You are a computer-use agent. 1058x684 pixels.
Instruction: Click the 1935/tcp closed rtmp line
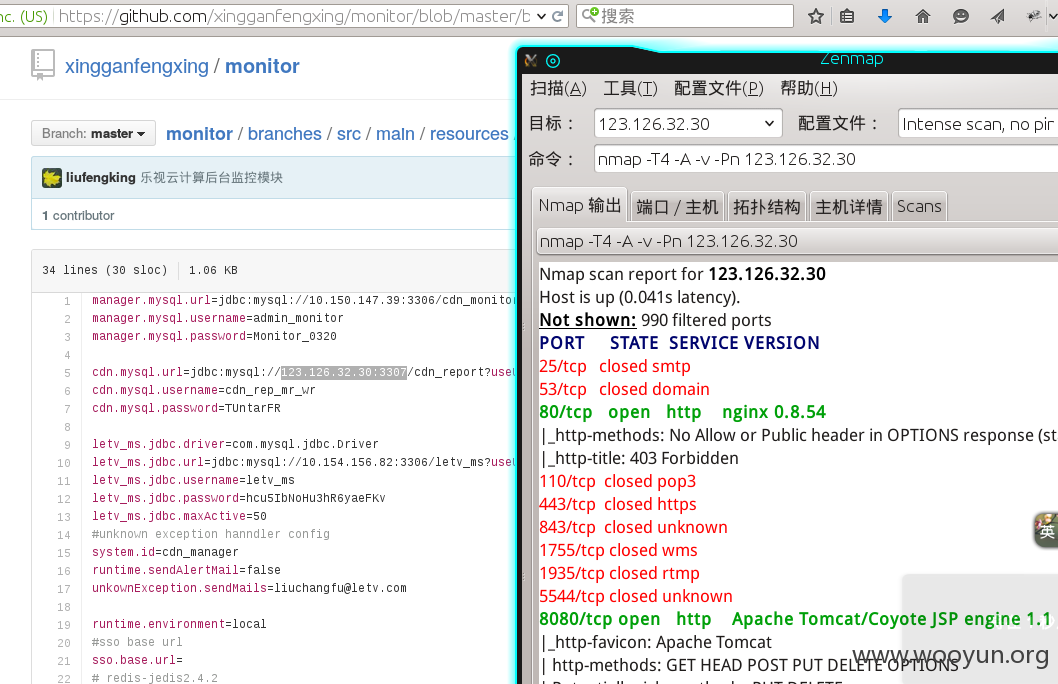619,573
